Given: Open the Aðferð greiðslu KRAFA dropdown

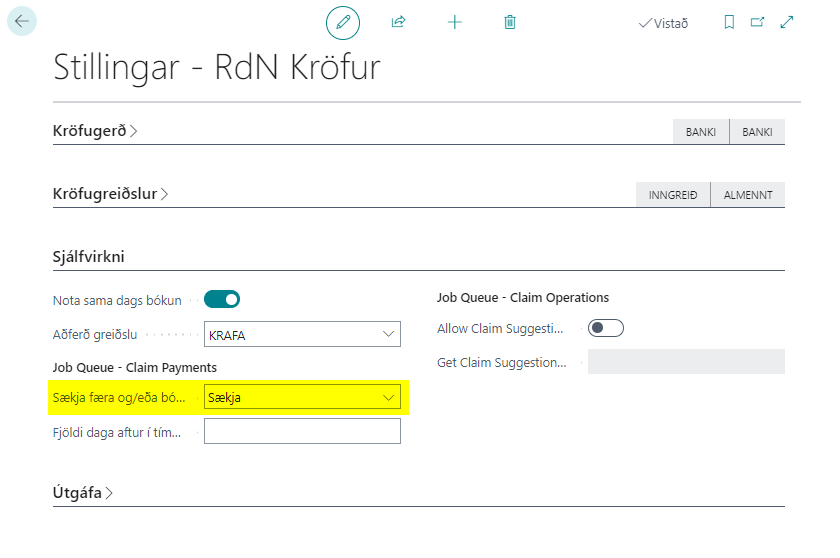Looking at the screenshot, I should point(302,335).
